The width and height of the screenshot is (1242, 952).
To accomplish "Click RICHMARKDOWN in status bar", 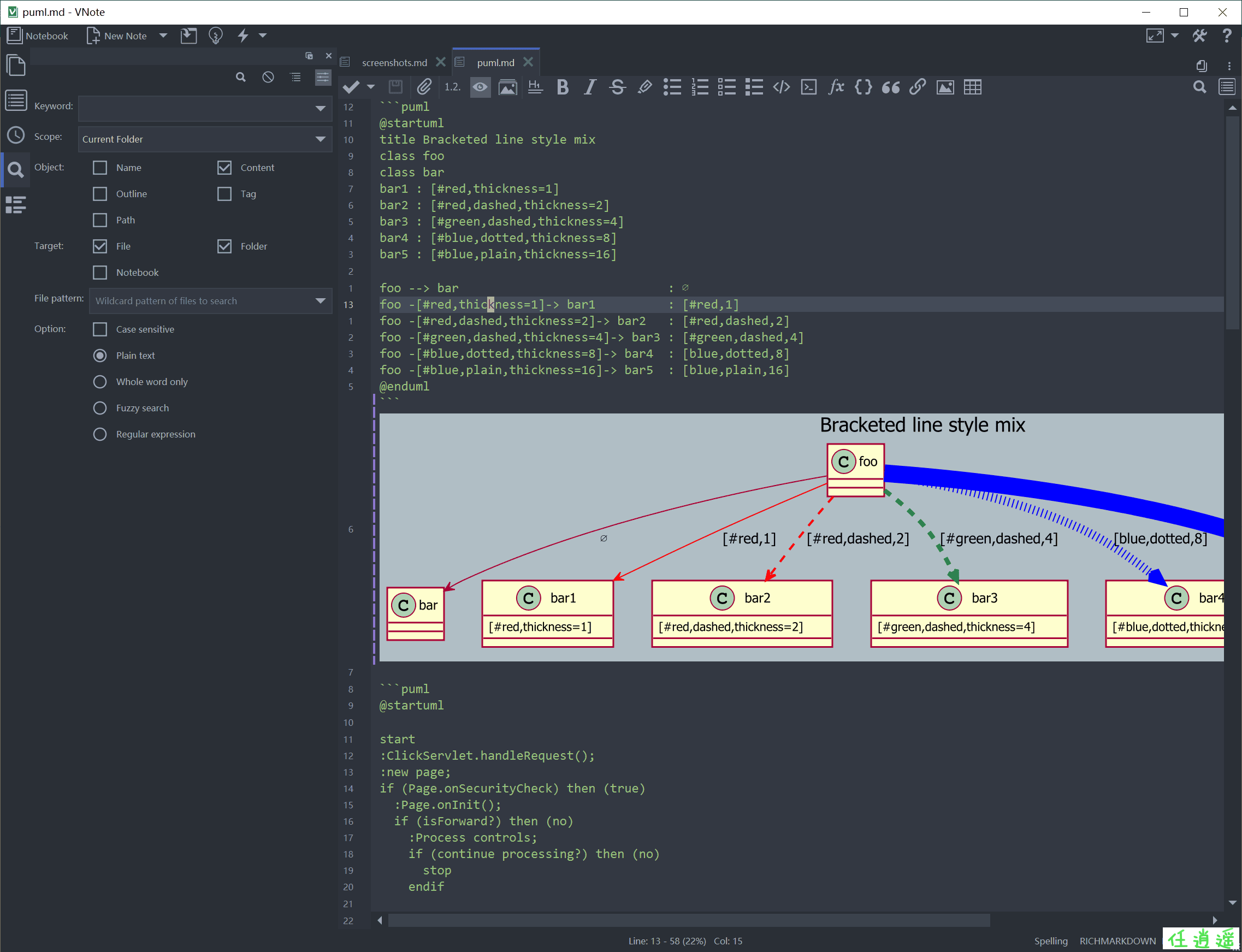I will click(1117, 941).
